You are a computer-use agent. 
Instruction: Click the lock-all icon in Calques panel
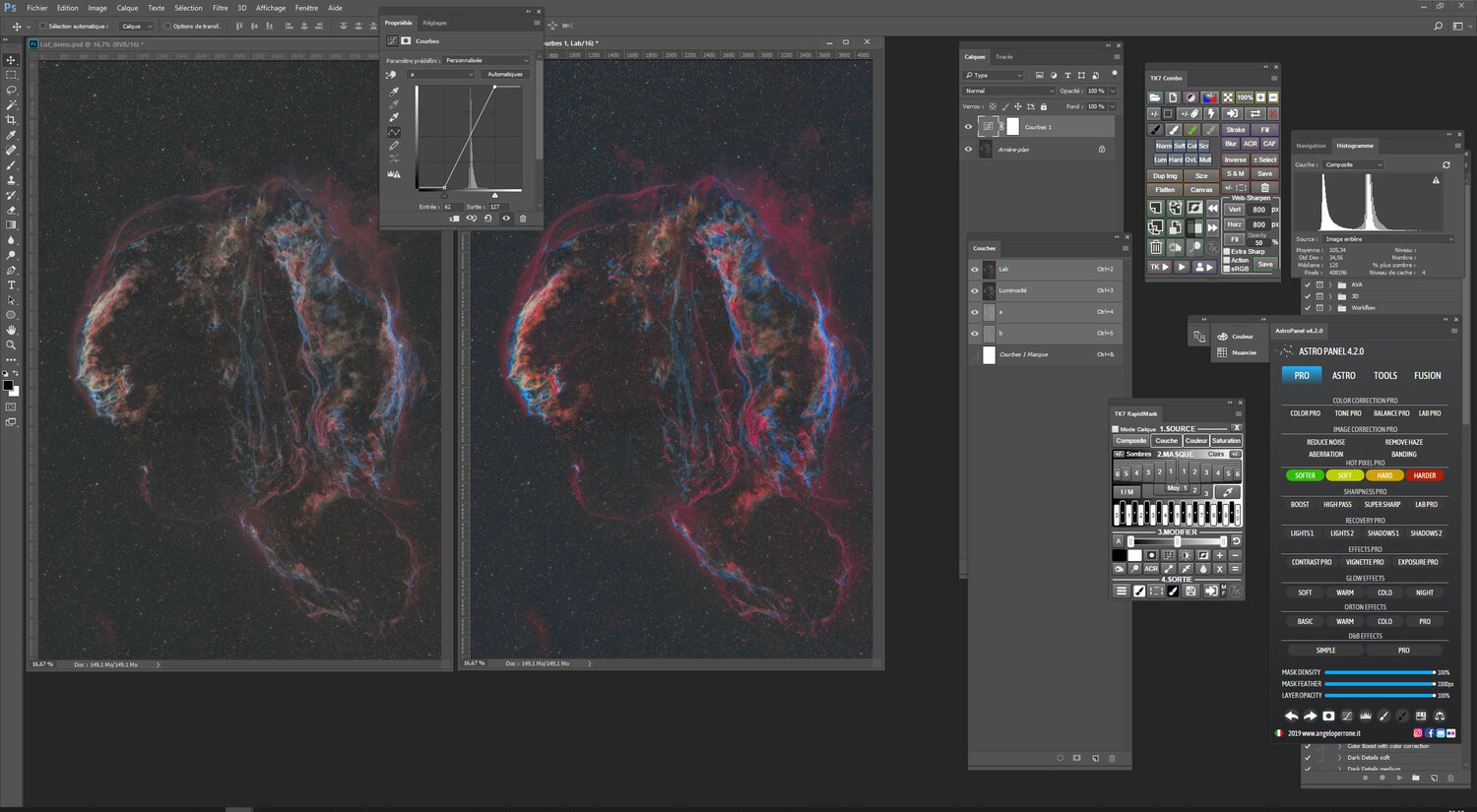pyautogui.click(x=1044, y=106)
